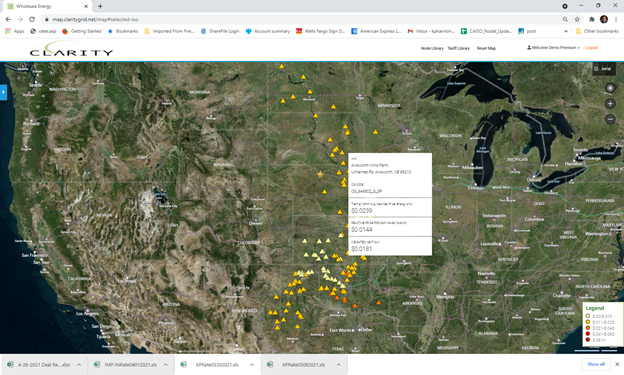Open the Welcome Demo Premium user dropdown
Image resolution: width=624 pixels, height=375 pixels.
553,48
